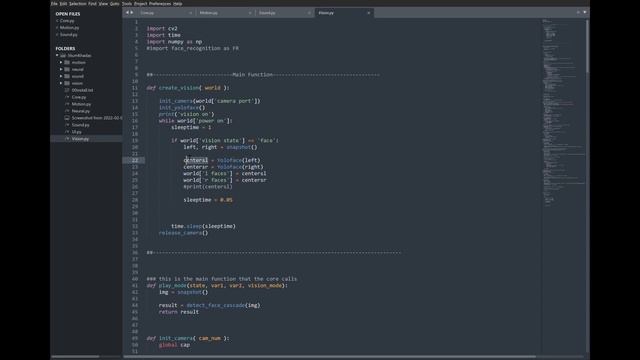
Task: Open the File menu
Action: (x=54, y=4)
